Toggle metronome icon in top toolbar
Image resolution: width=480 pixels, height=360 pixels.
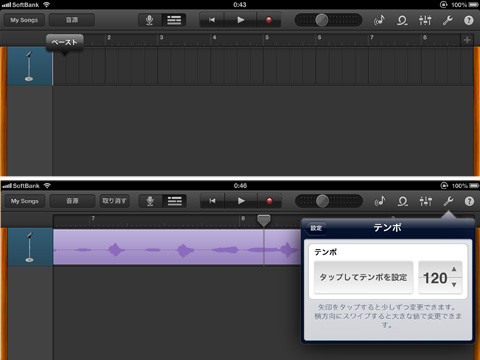[x=379, y=20]
